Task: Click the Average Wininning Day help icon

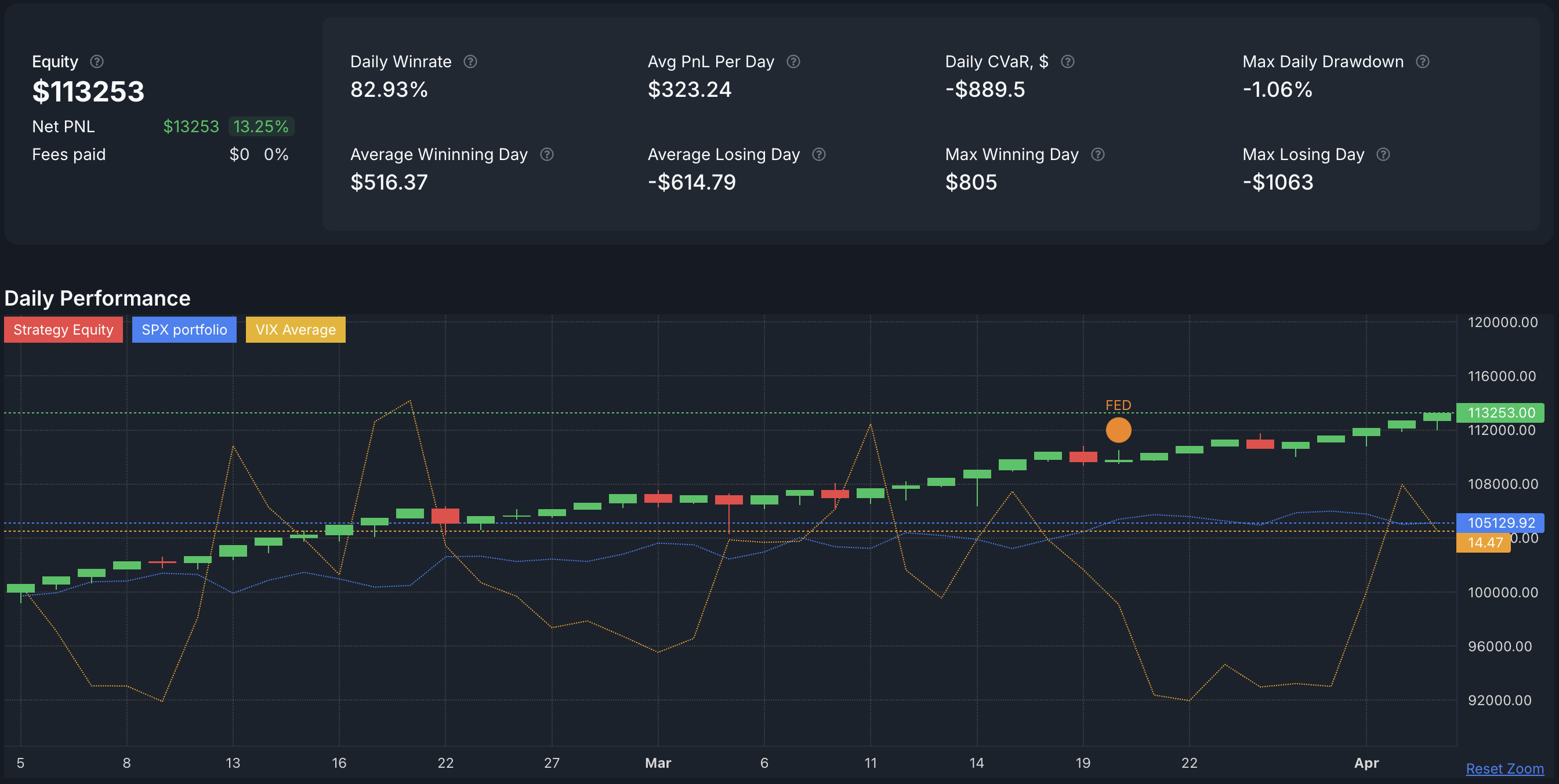Action: (546, 154)
